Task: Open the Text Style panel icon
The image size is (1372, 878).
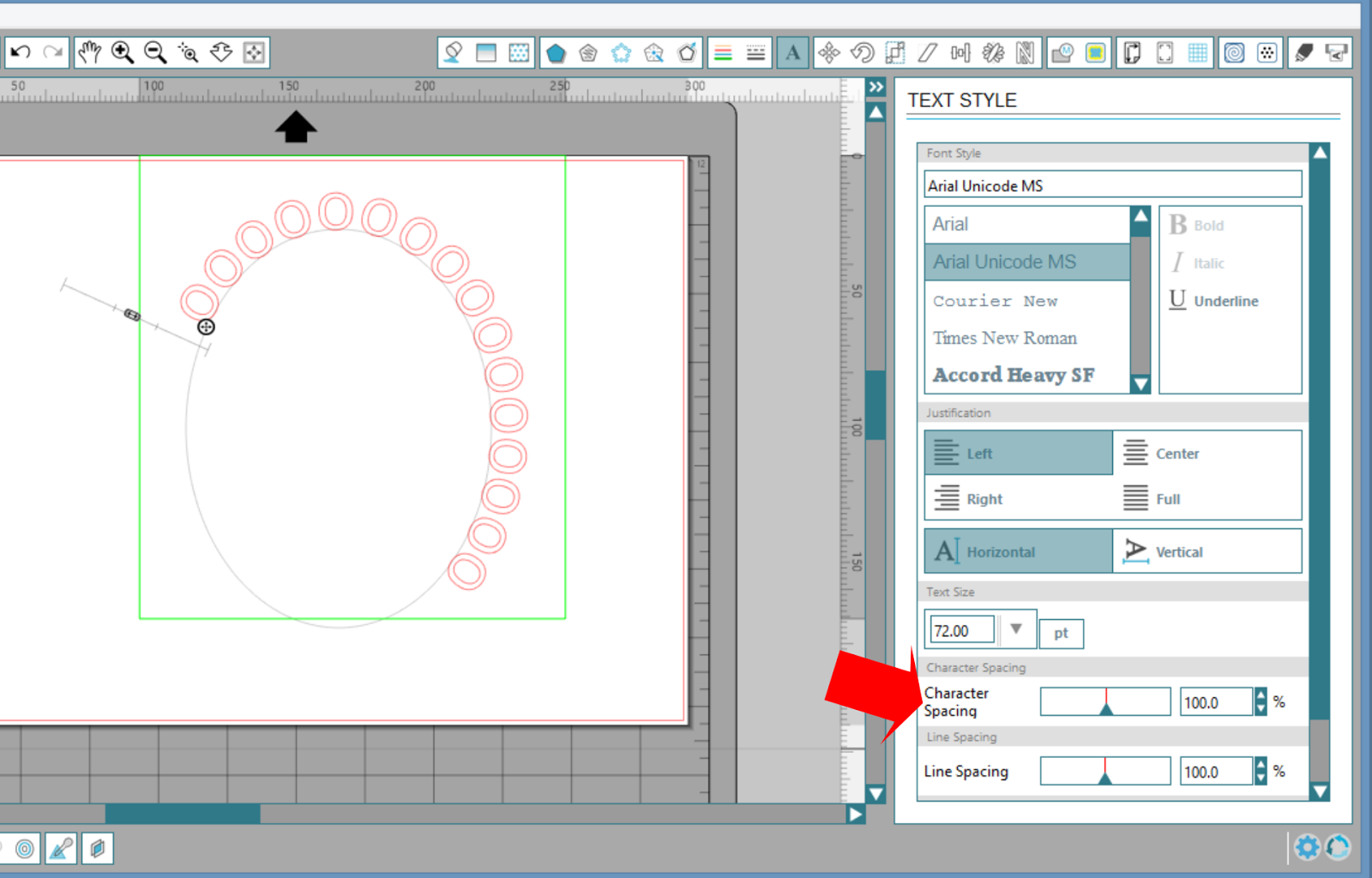Action: pyautogui.click(x=792, y=52)
